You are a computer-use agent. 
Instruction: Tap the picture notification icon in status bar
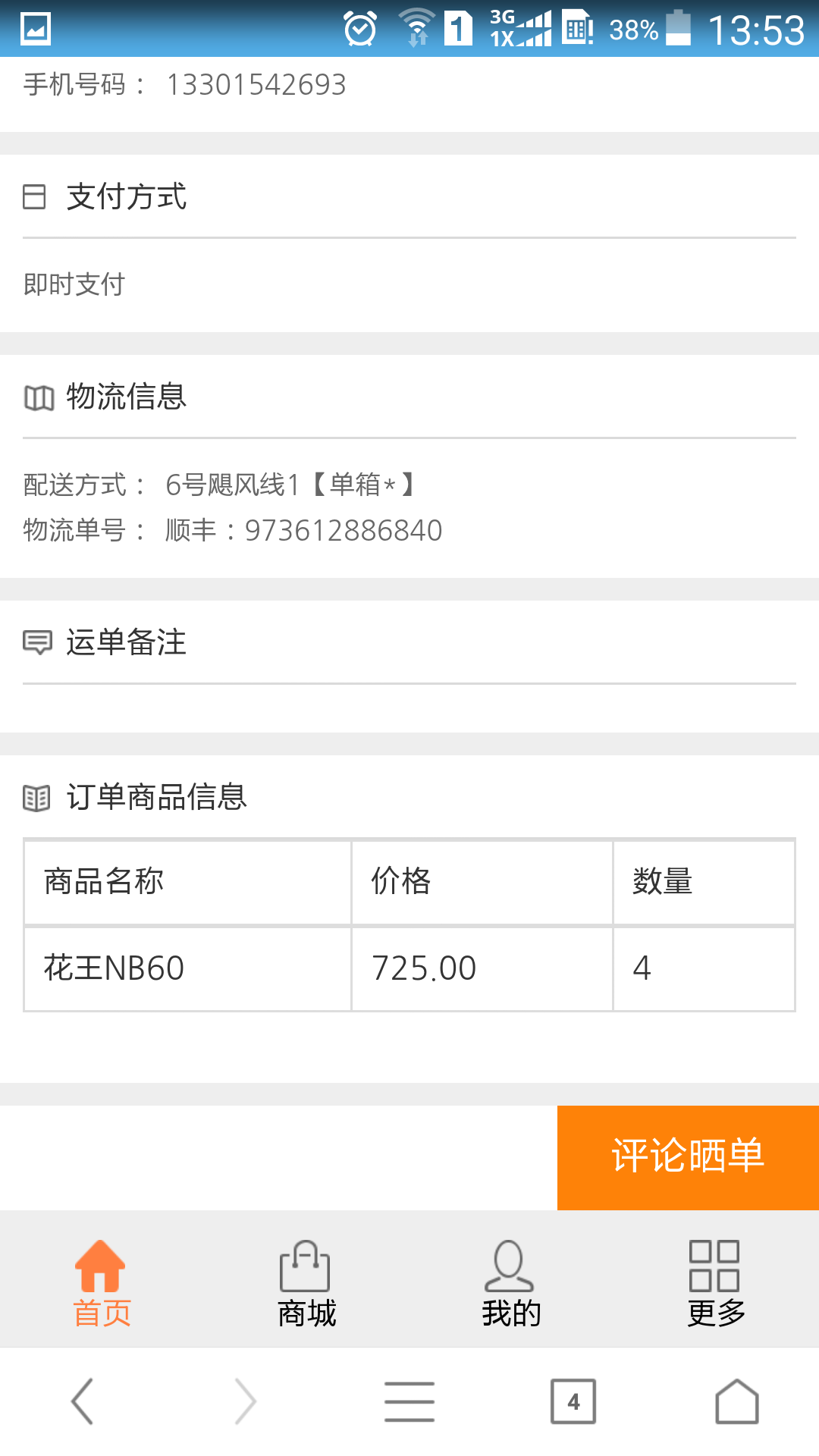[x=36, y=29]
